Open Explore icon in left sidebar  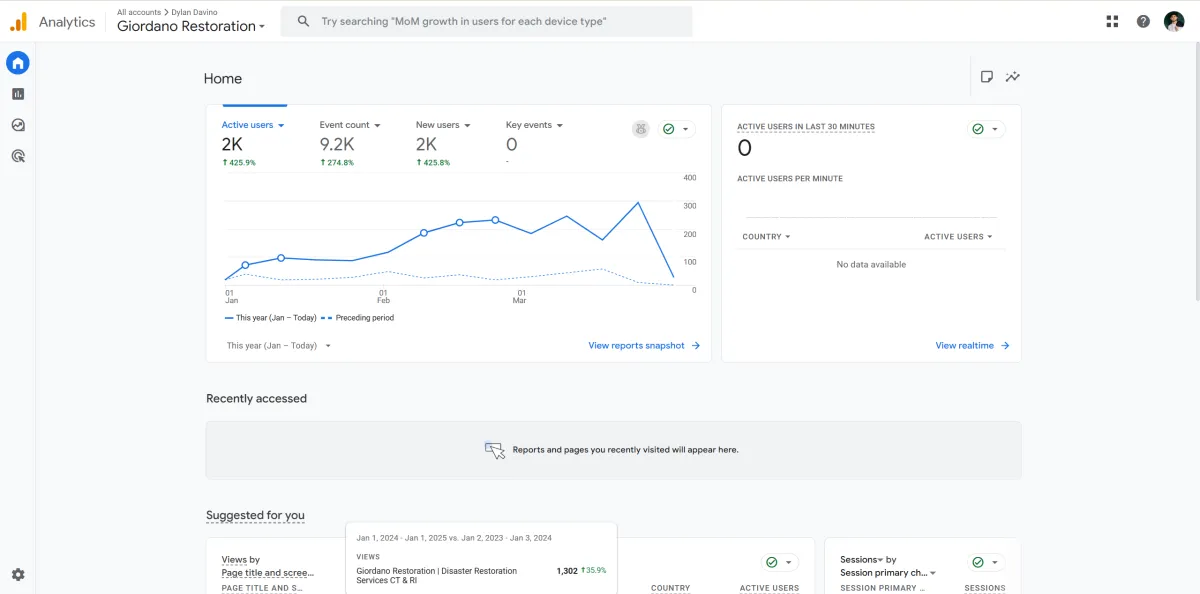[17, 125]
